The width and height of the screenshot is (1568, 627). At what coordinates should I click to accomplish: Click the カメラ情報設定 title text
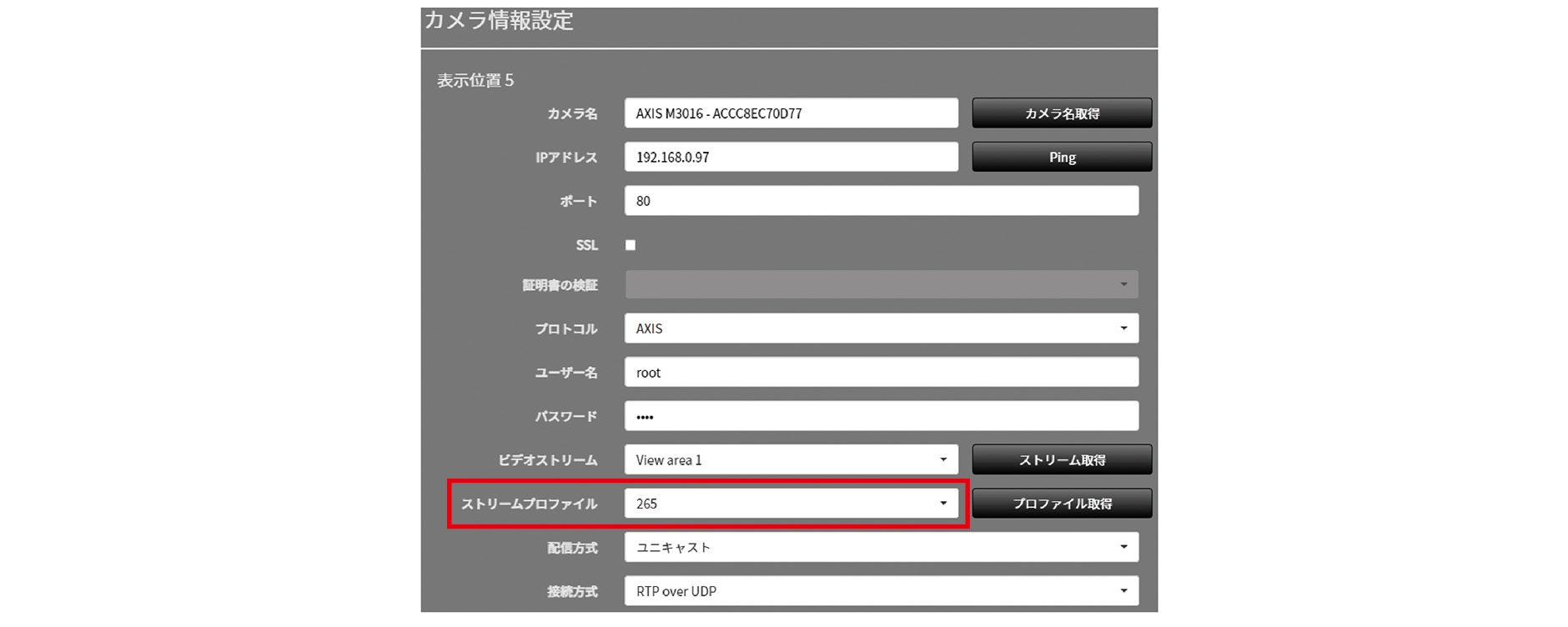500,20
